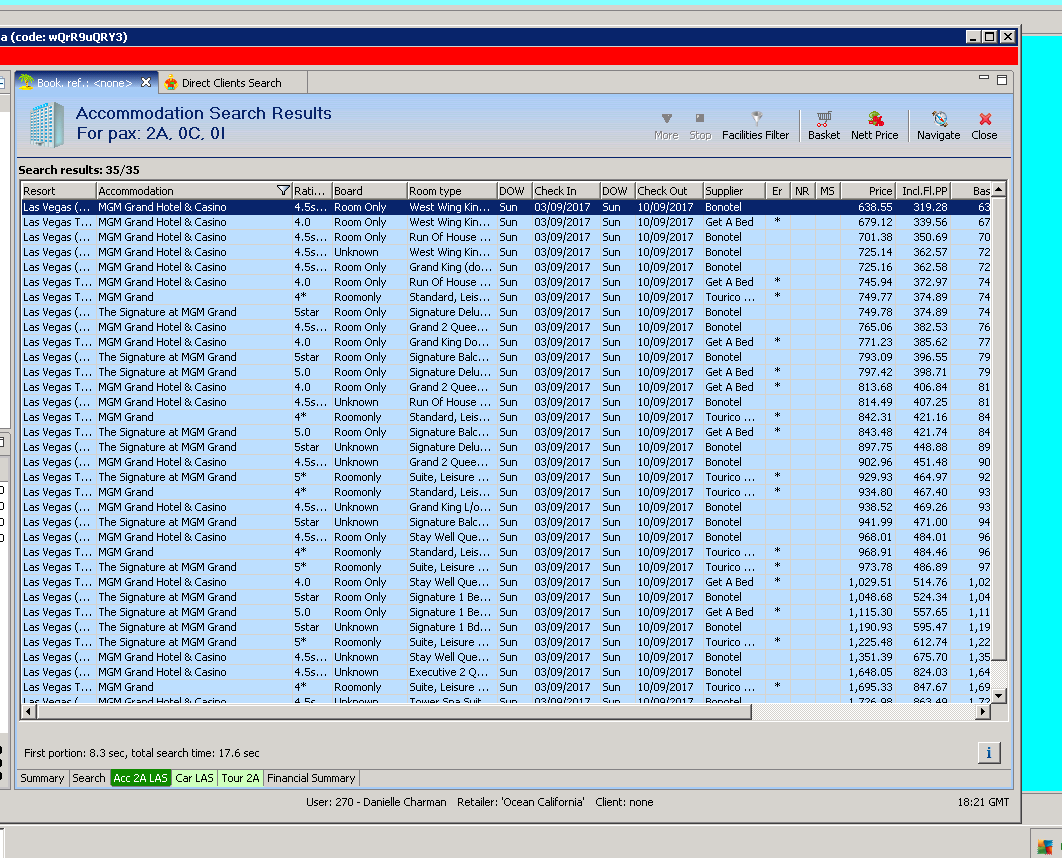Select row with price 793.09
The width and height of the screenshot is (1062, 858).
point(506,357)
